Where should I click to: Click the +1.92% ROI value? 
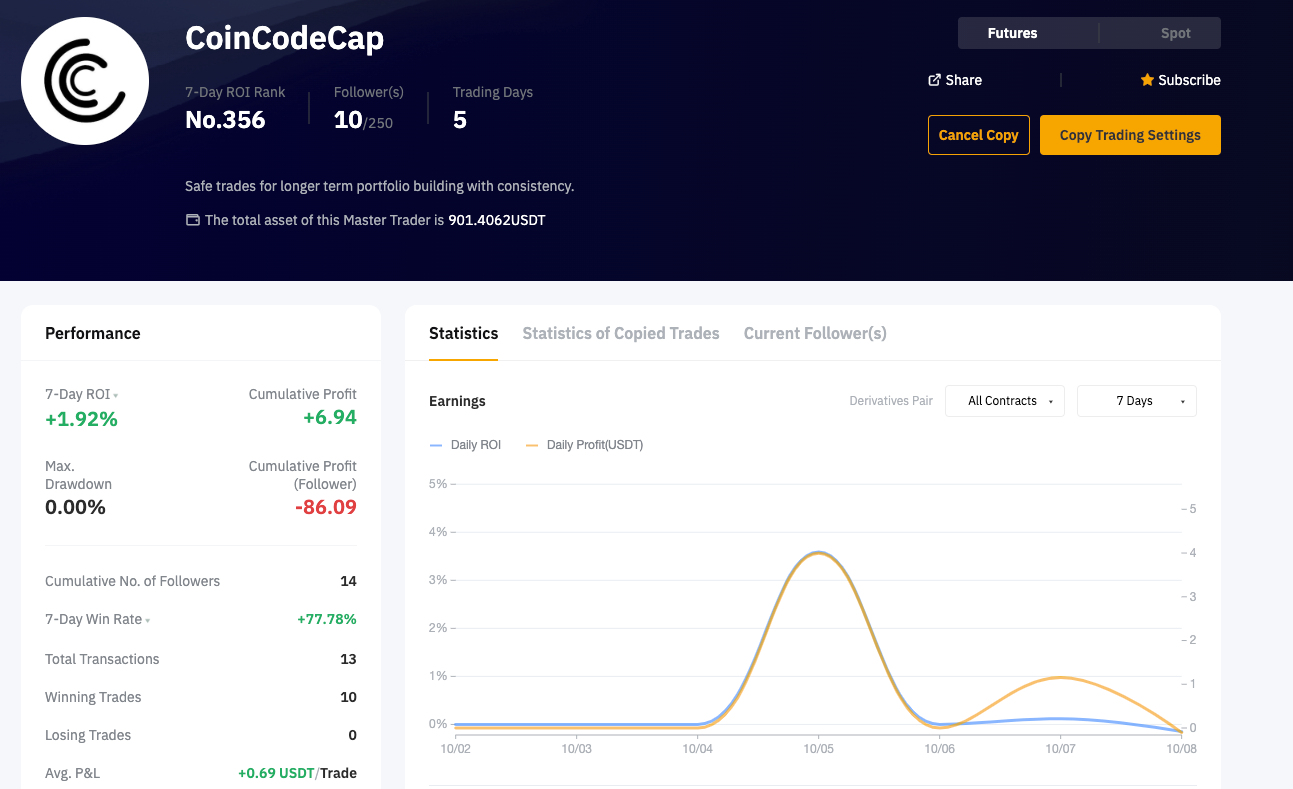click(81, 419)
